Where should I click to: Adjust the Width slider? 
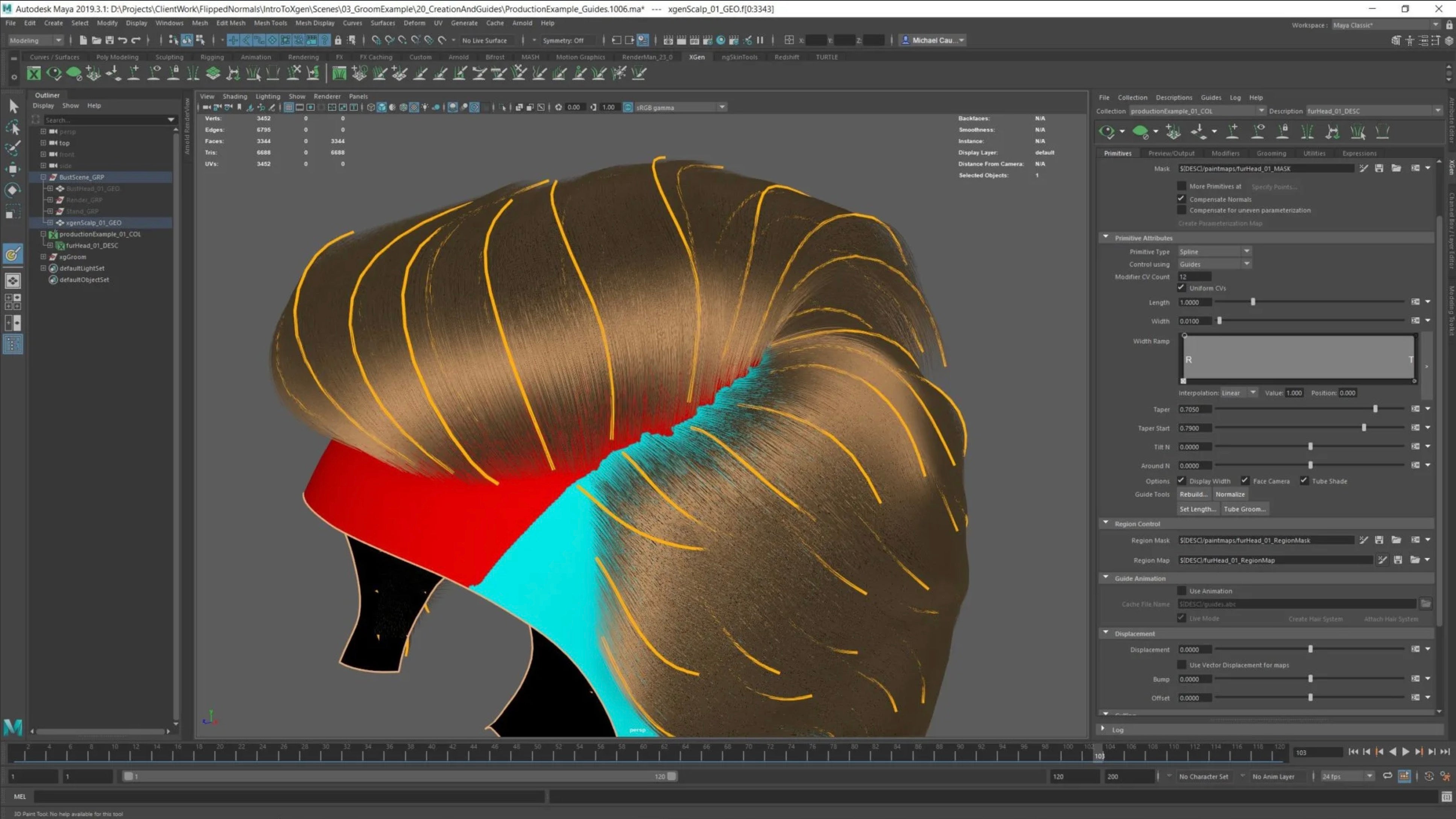tap(1219, 321)
